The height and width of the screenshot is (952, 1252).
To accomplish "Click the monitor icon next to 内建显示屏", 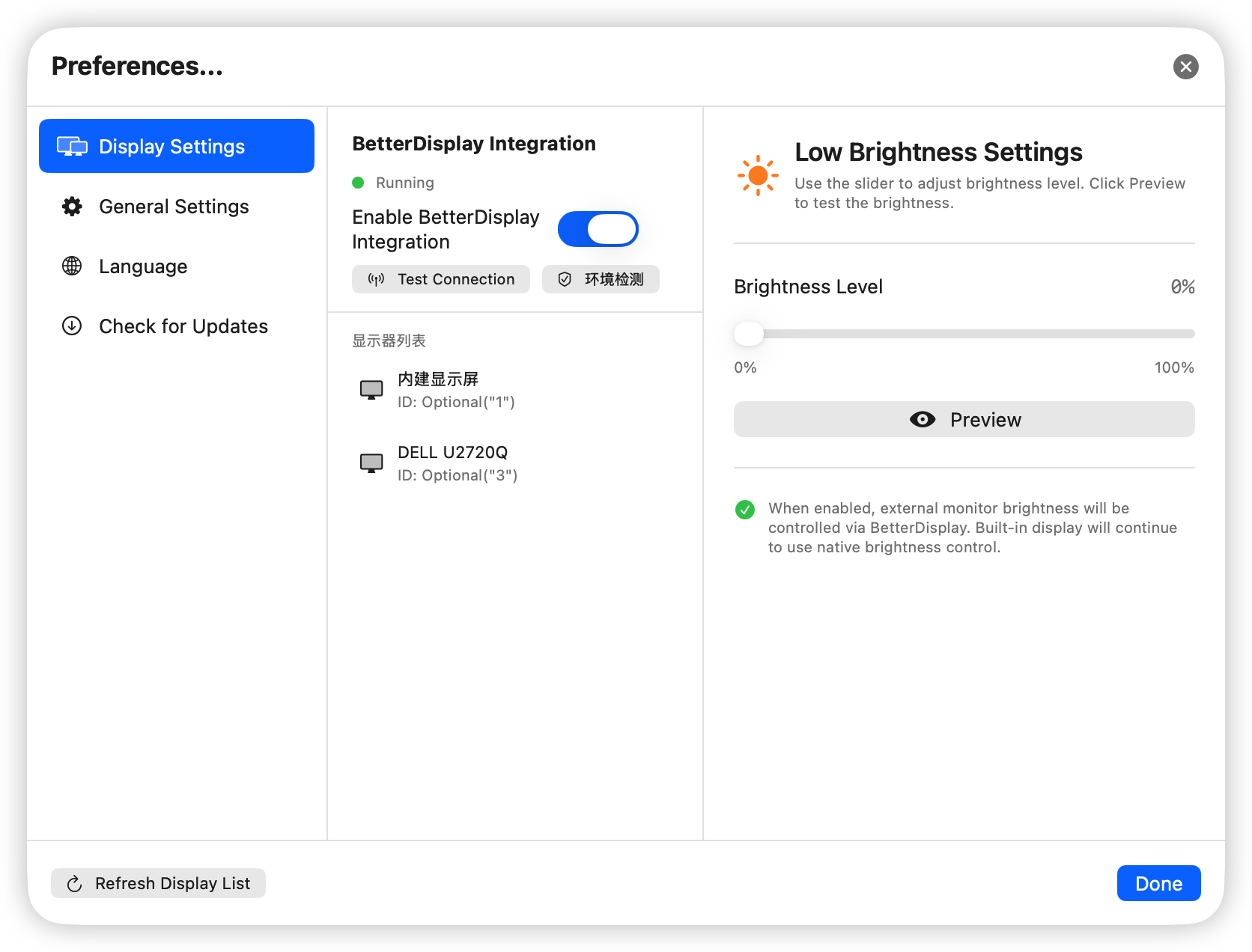I will point(371,389).
